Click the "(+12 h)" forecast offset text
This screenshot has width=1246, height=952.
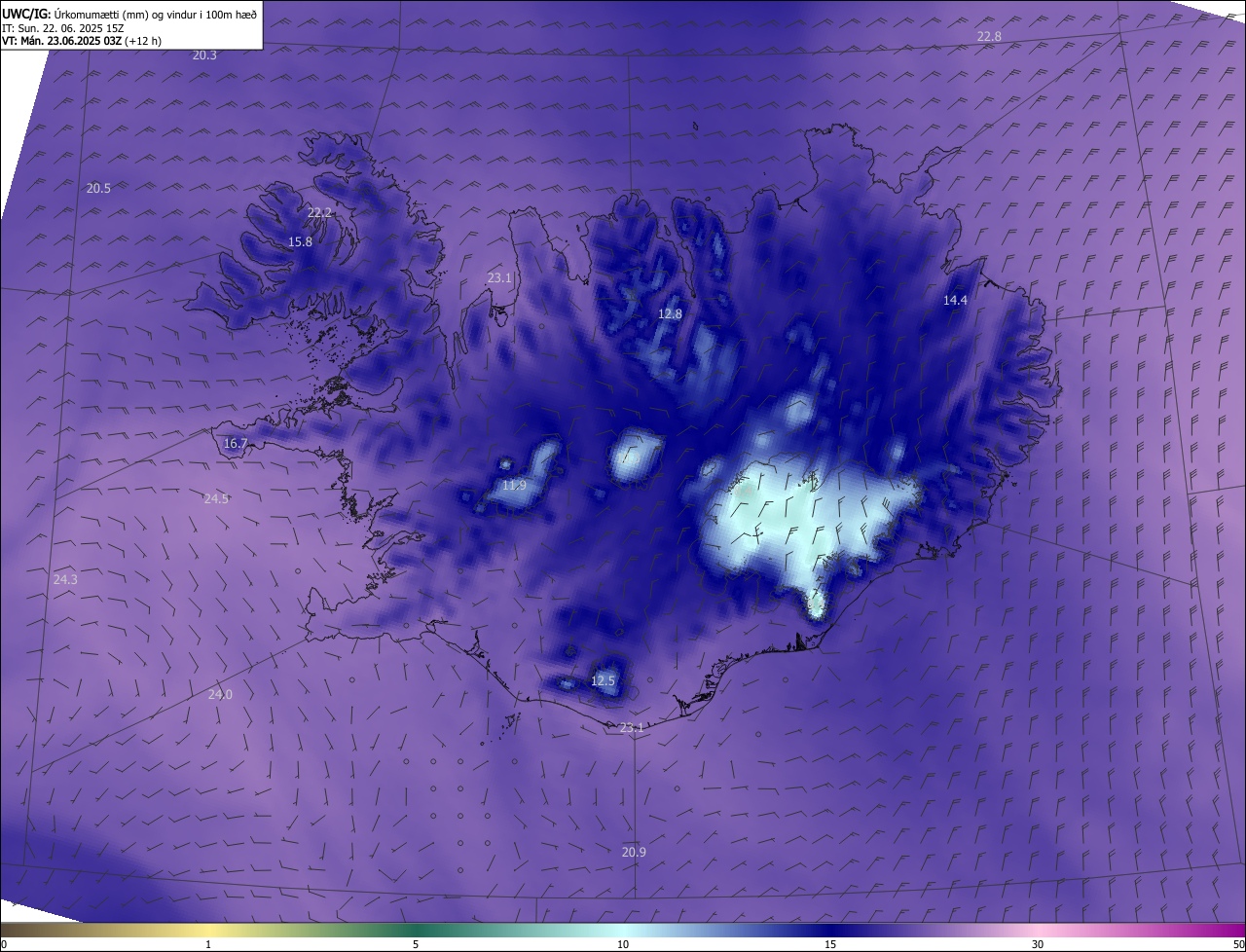tap(143, 41)
